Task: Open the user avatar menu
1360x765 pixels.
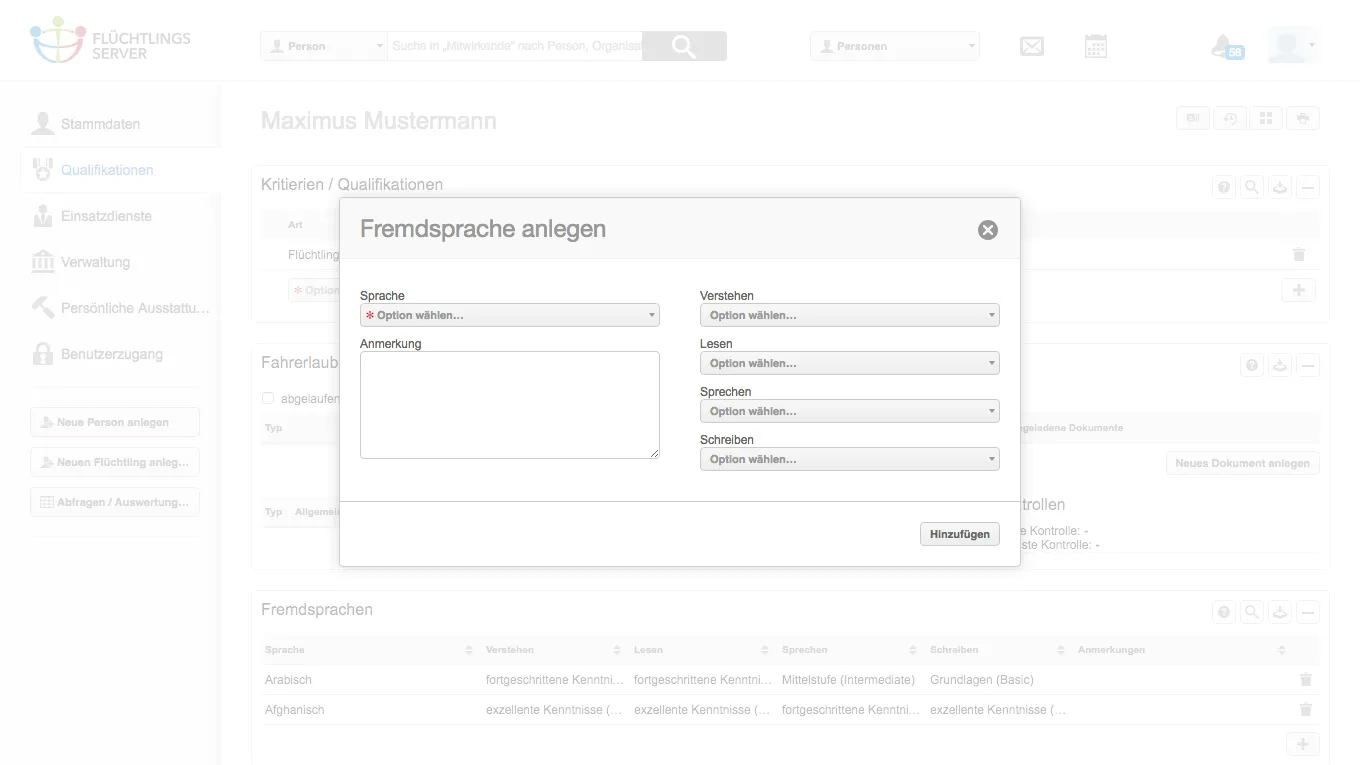Action: point(1292,46)
